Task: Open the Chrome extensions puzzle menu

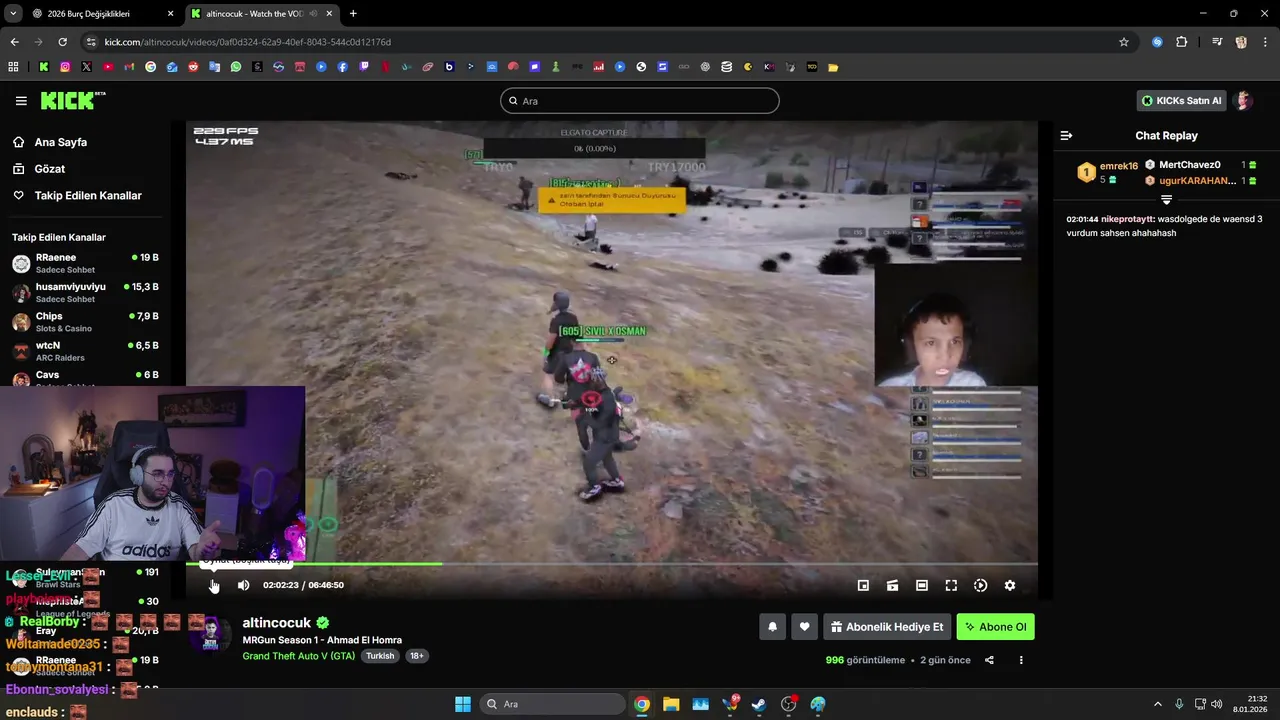Action: 1182,42
